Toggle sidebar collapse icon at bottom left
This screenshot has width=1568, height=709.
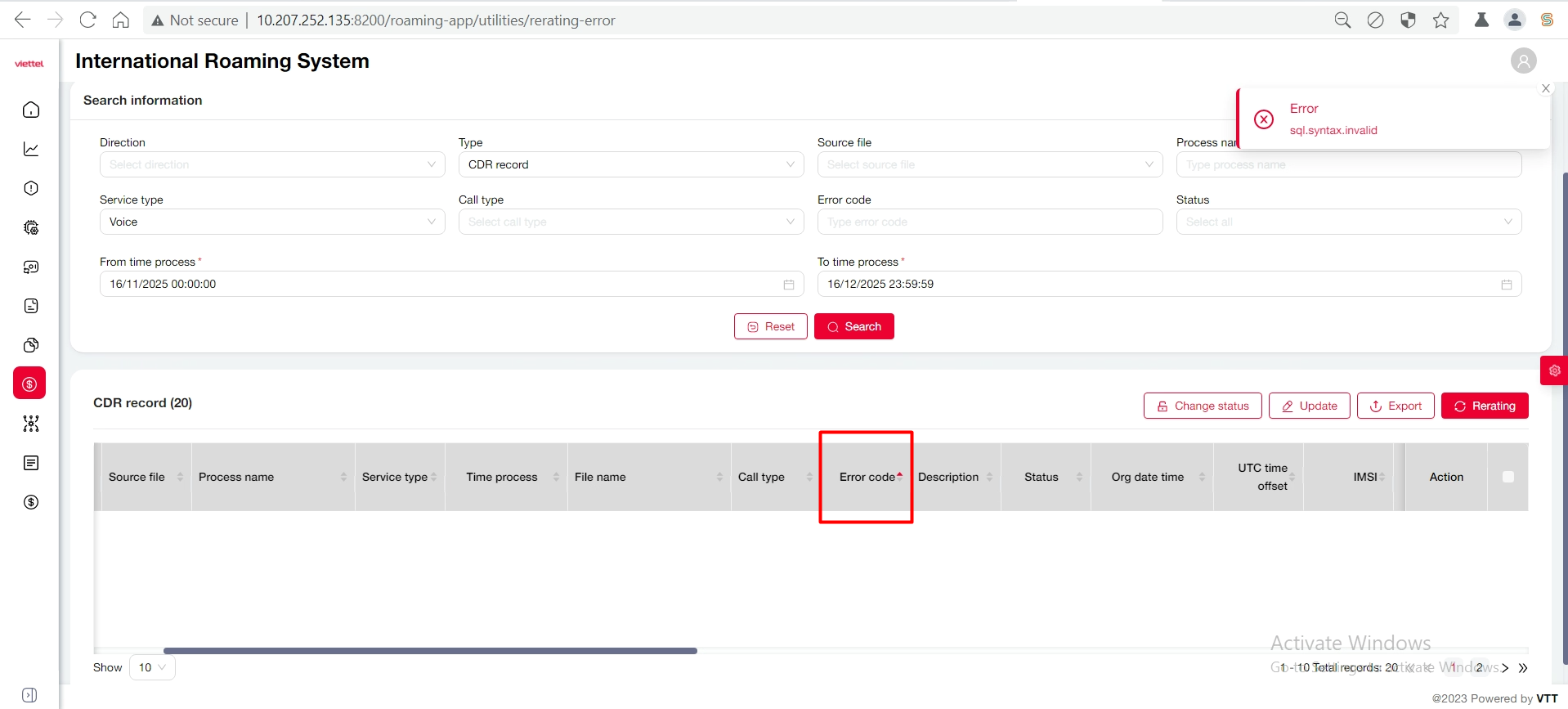29,695
